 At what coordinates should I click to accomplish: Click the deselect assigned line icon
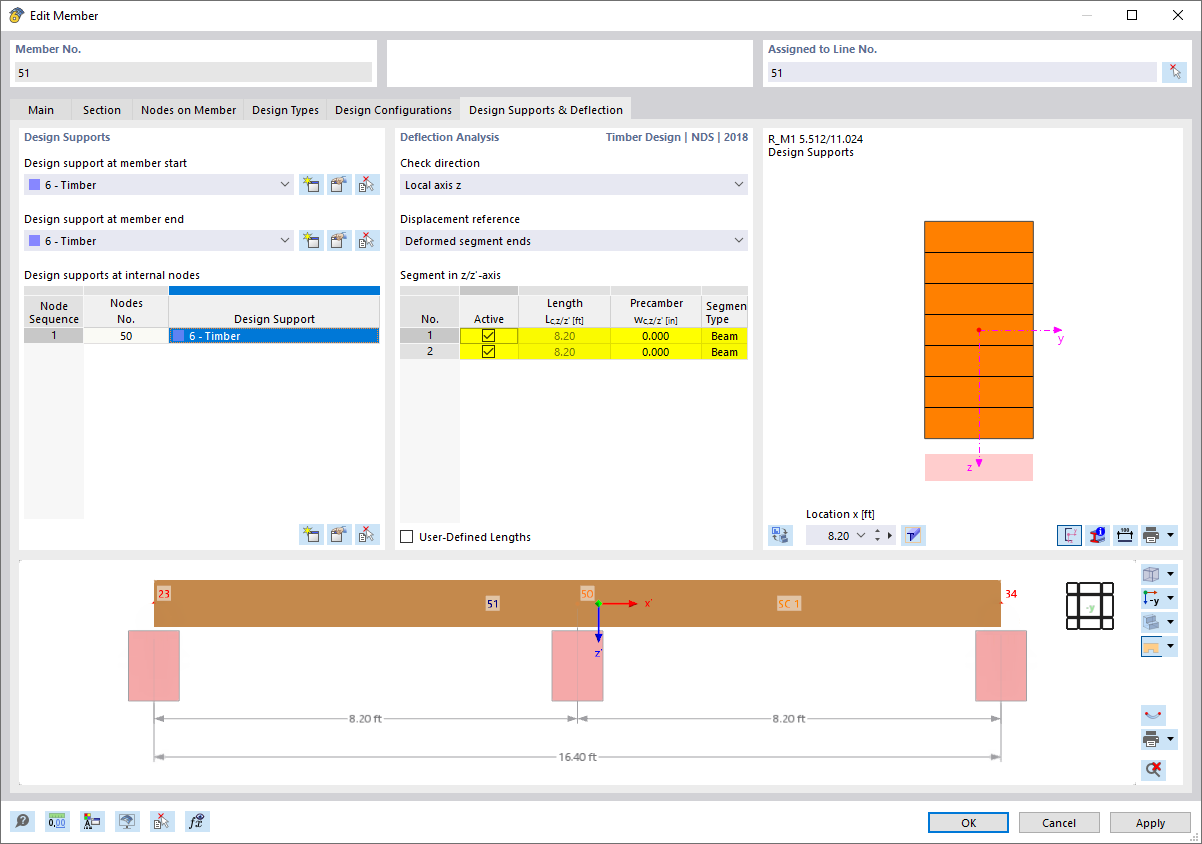click(x=1175, y=71)
